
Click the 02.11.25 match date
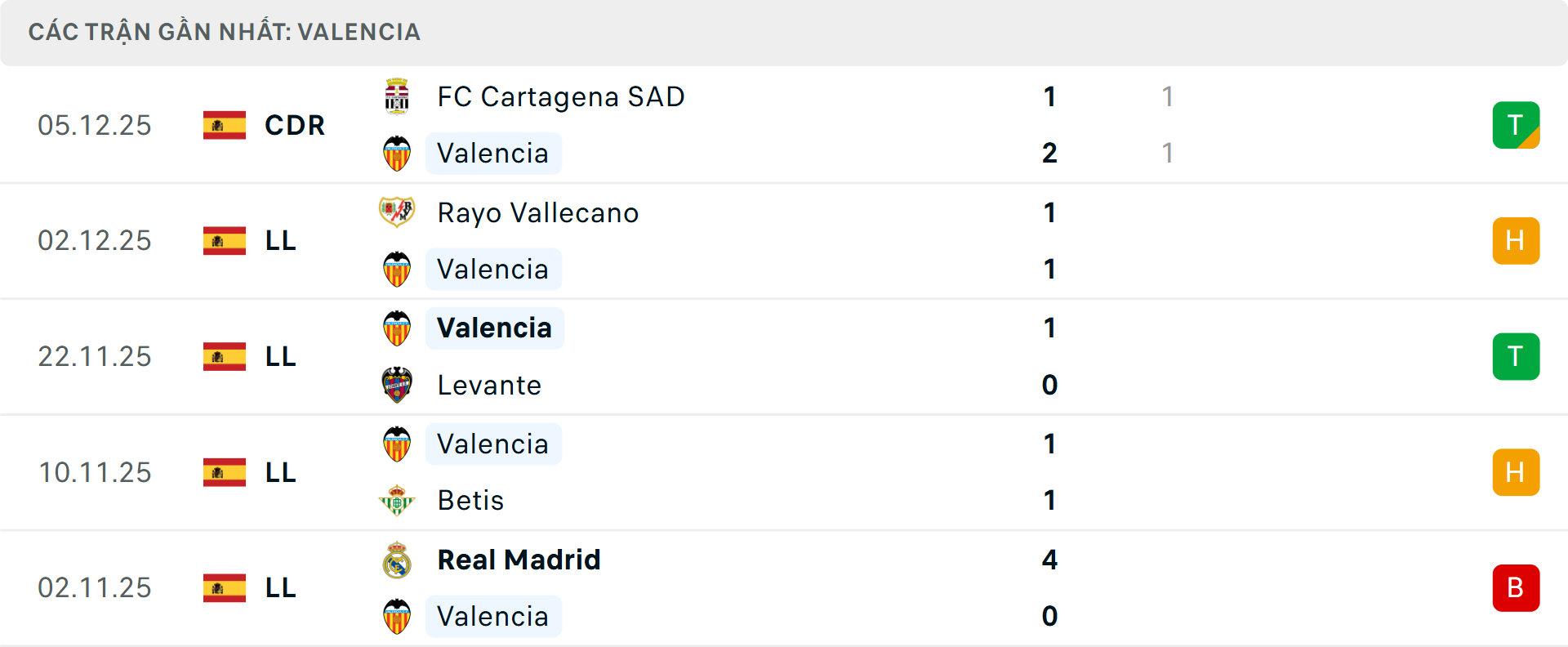[x=95, y=588]
